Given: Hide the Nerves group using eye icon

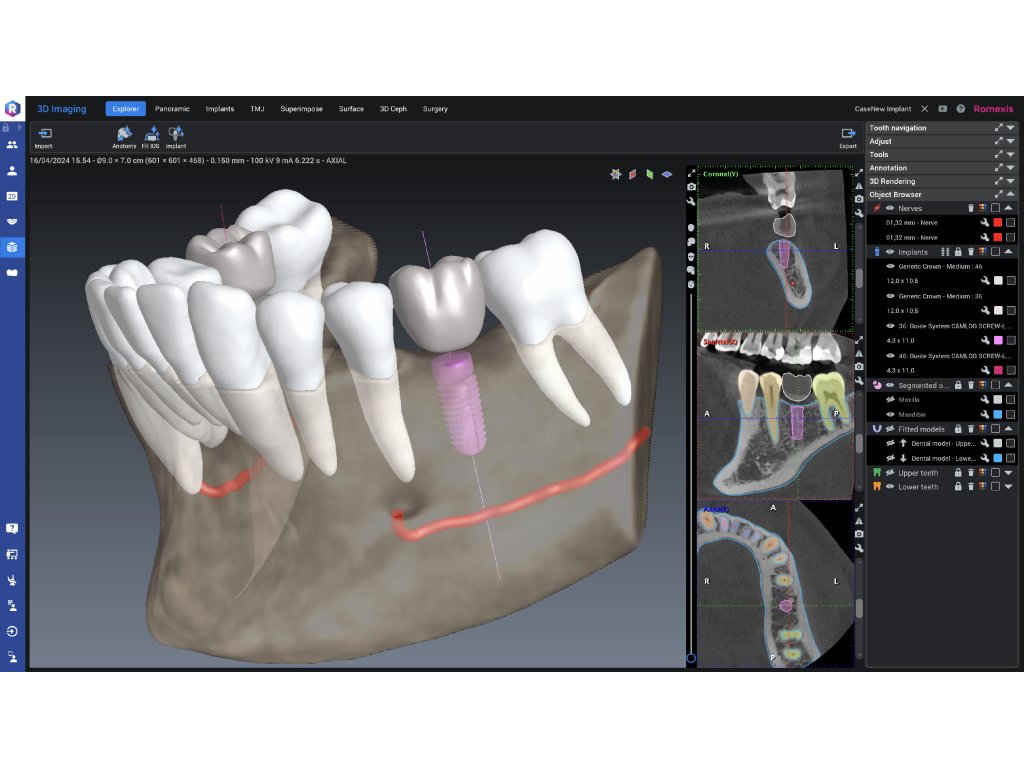Looking at the screenshot, I should (890, 208).
